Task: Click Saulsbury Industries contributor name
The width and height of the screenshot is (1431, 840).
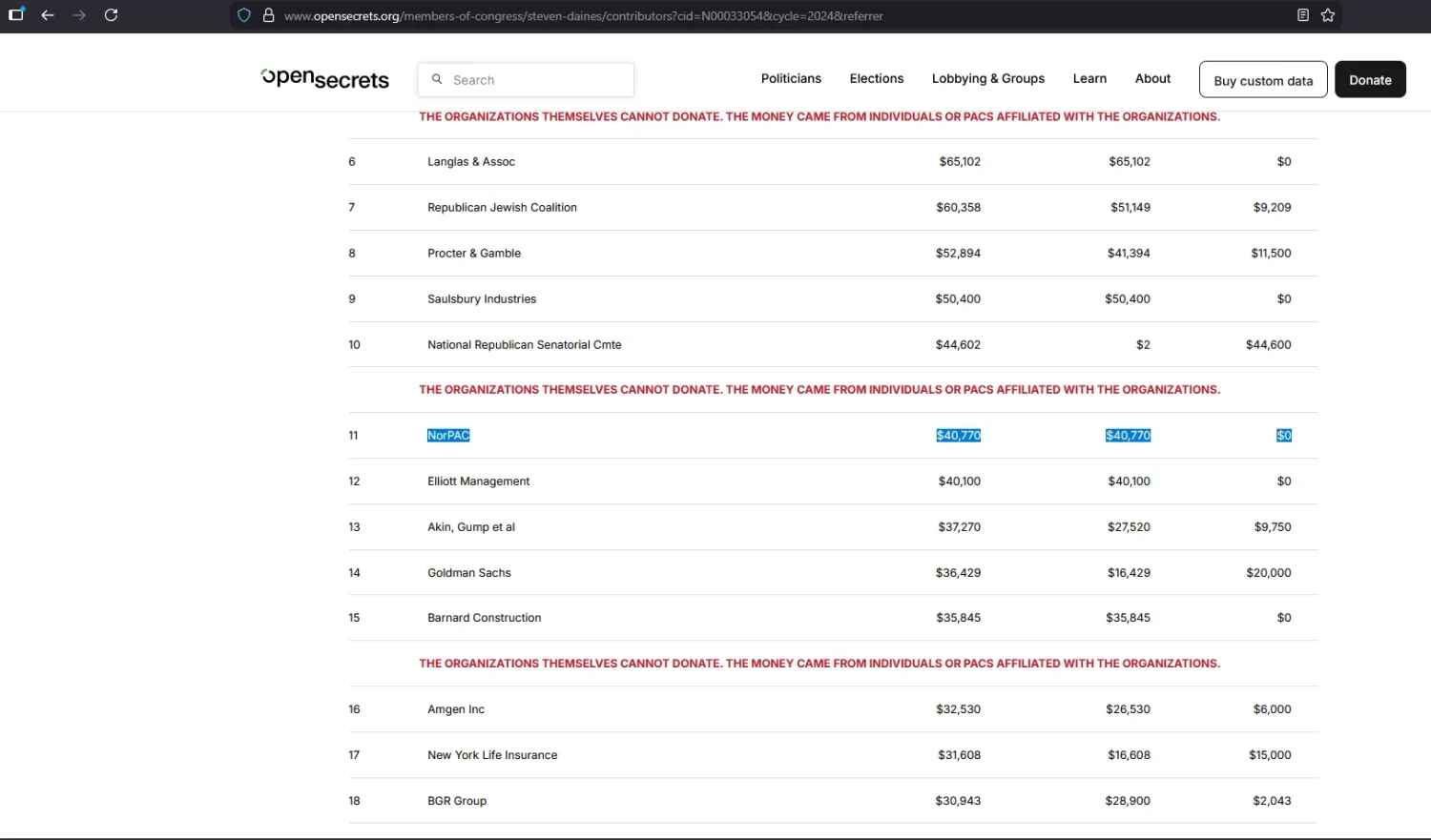Action: (x=482, y=299)
